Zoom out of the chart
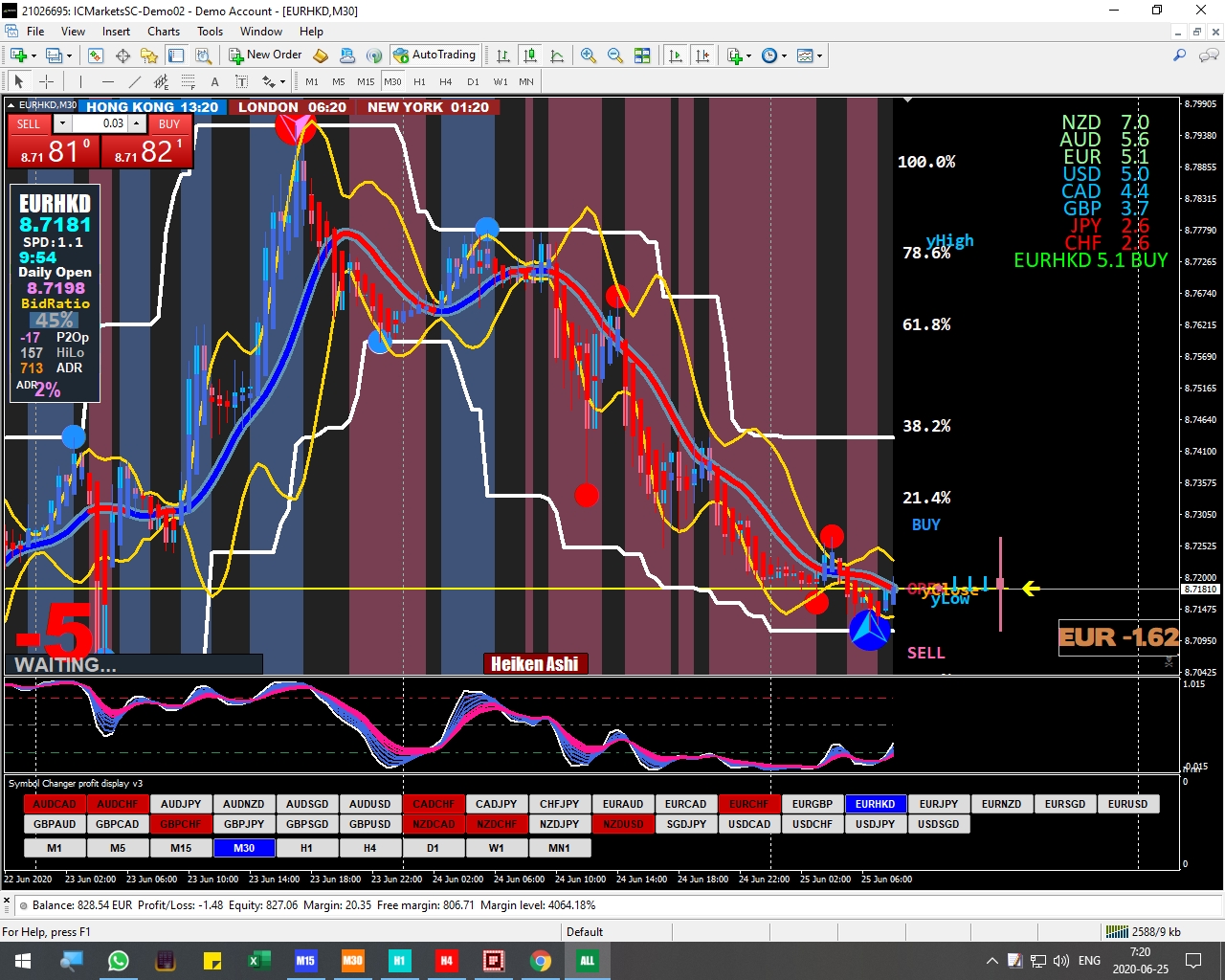Viewport: 1225px width, 980px height. (x=615, y=56)
